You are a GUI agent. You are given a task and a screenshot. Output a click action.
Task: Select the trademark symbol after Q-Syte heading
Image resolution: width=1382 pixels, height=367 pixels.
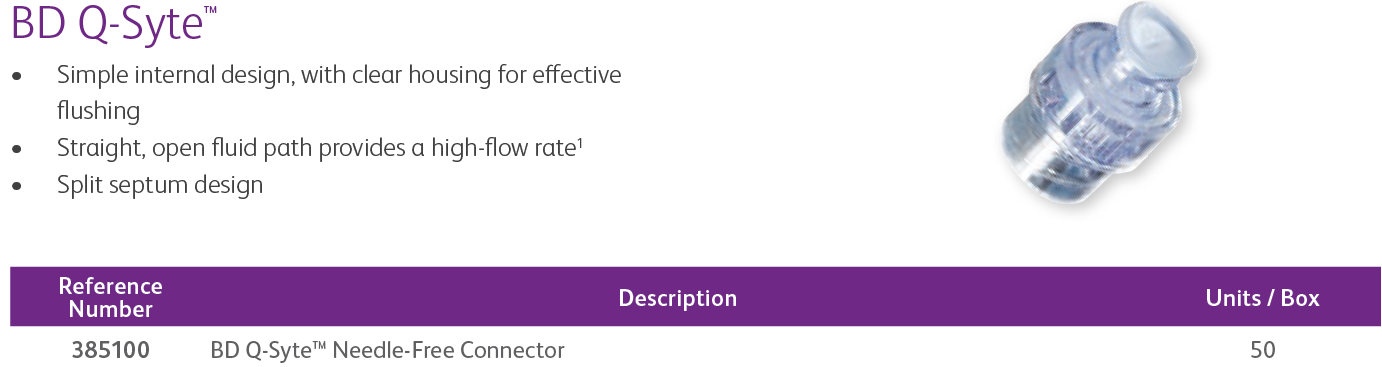pos(210,8)
